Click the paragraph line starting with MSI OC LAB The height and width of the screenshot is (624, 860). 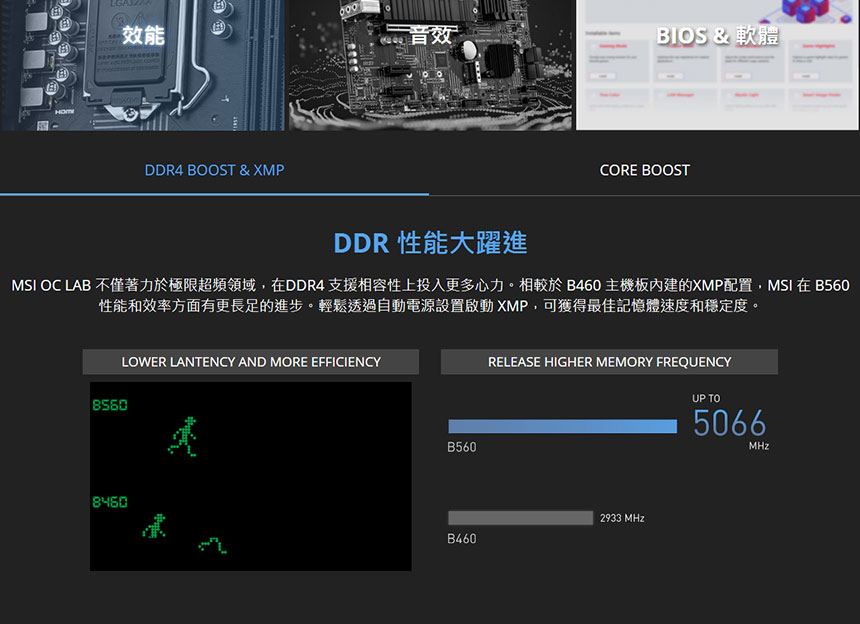click(430, 285)
